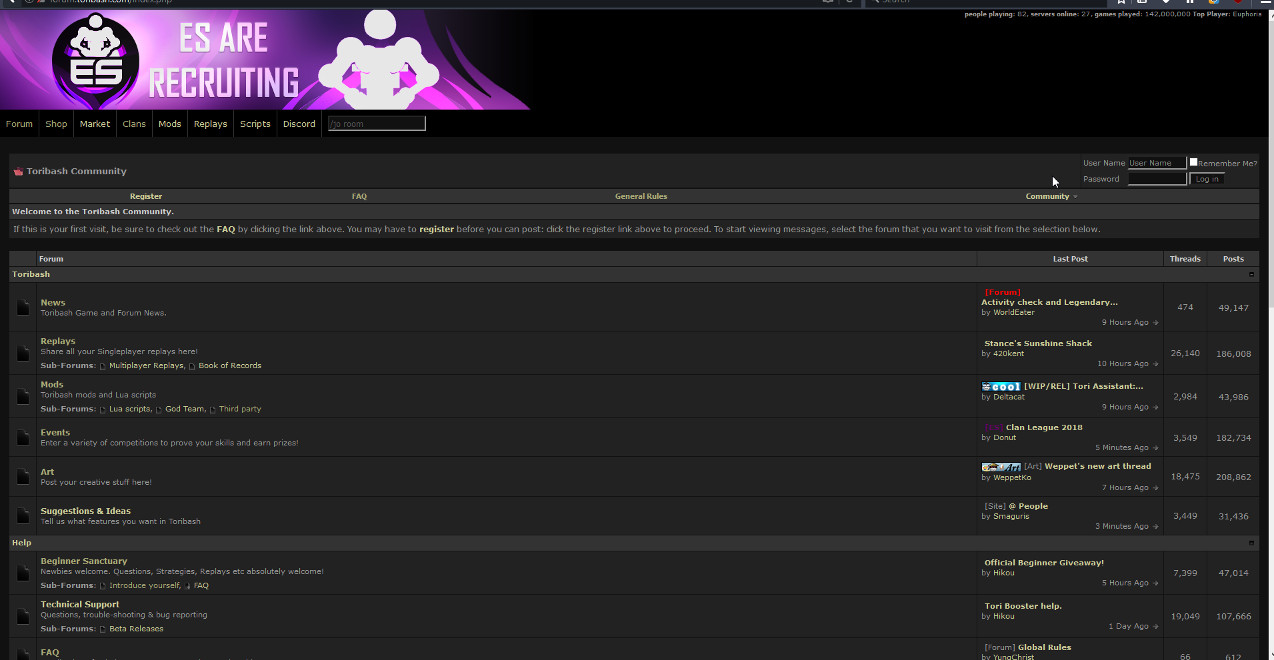Click the Toribash Community house icon
1274x660 pixels.
click(x=17, y=170)
